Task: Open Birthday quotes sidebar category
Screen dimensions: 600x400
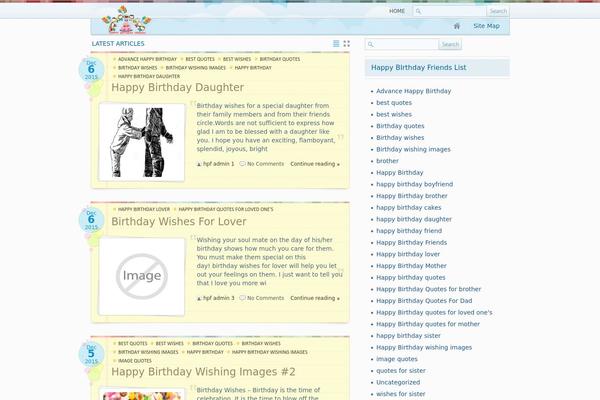Action: point(400,126)
